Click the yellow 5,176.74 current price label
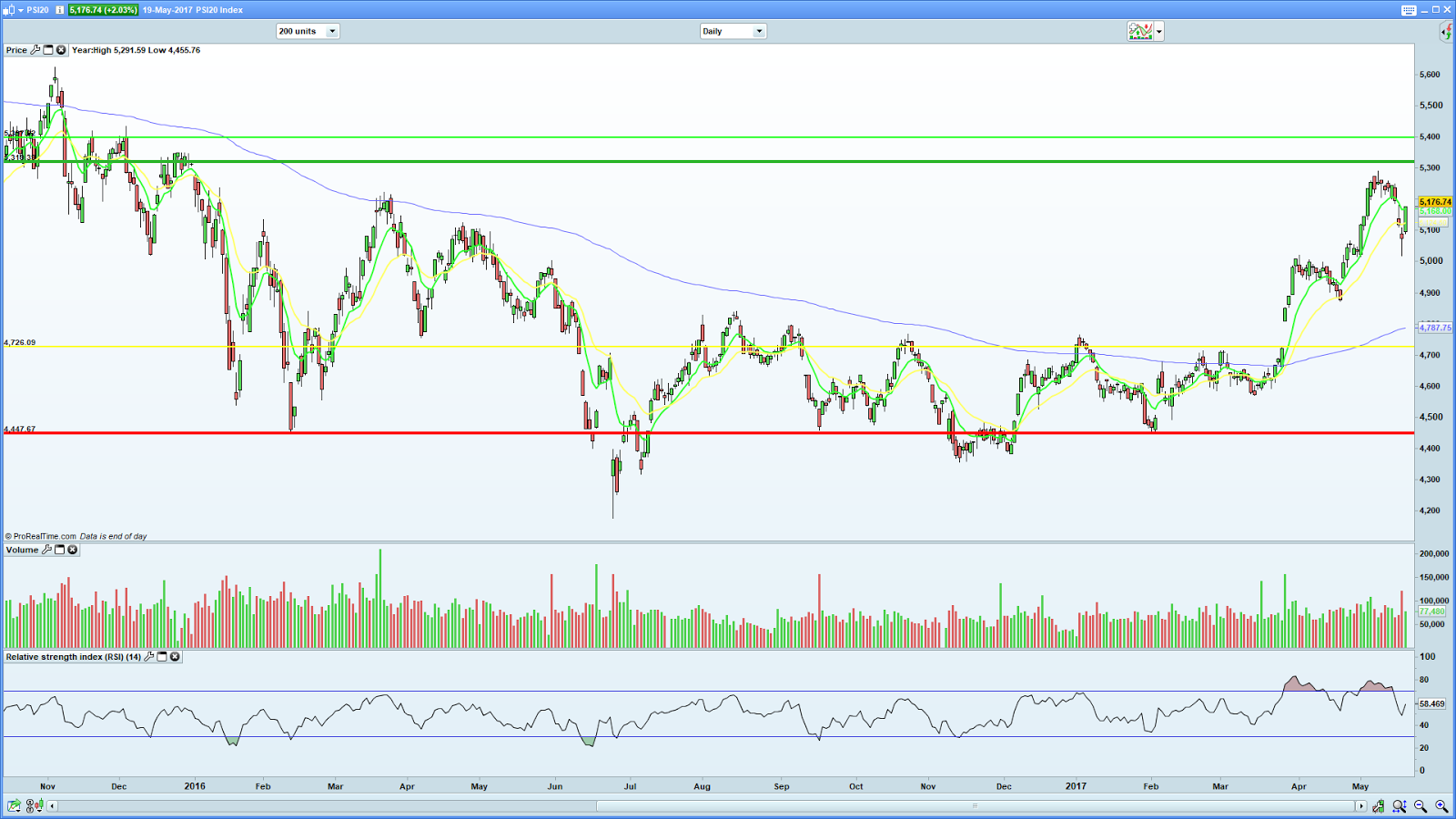This screenshot has height=819, width=1456. pyautogui.click(x=1435, y=202)
